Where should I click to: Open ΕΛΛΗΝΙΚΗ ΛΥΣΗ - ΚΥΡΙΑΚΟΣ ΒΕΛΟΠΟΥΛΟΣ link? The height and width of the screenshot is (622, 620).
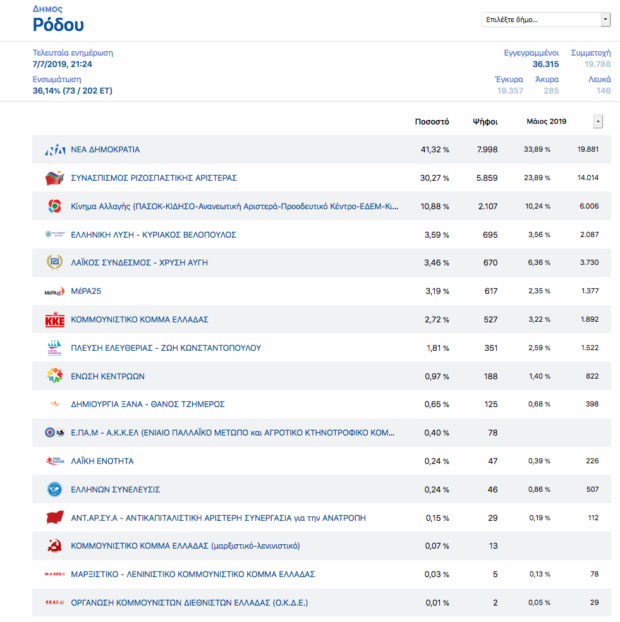click(153, 235)
